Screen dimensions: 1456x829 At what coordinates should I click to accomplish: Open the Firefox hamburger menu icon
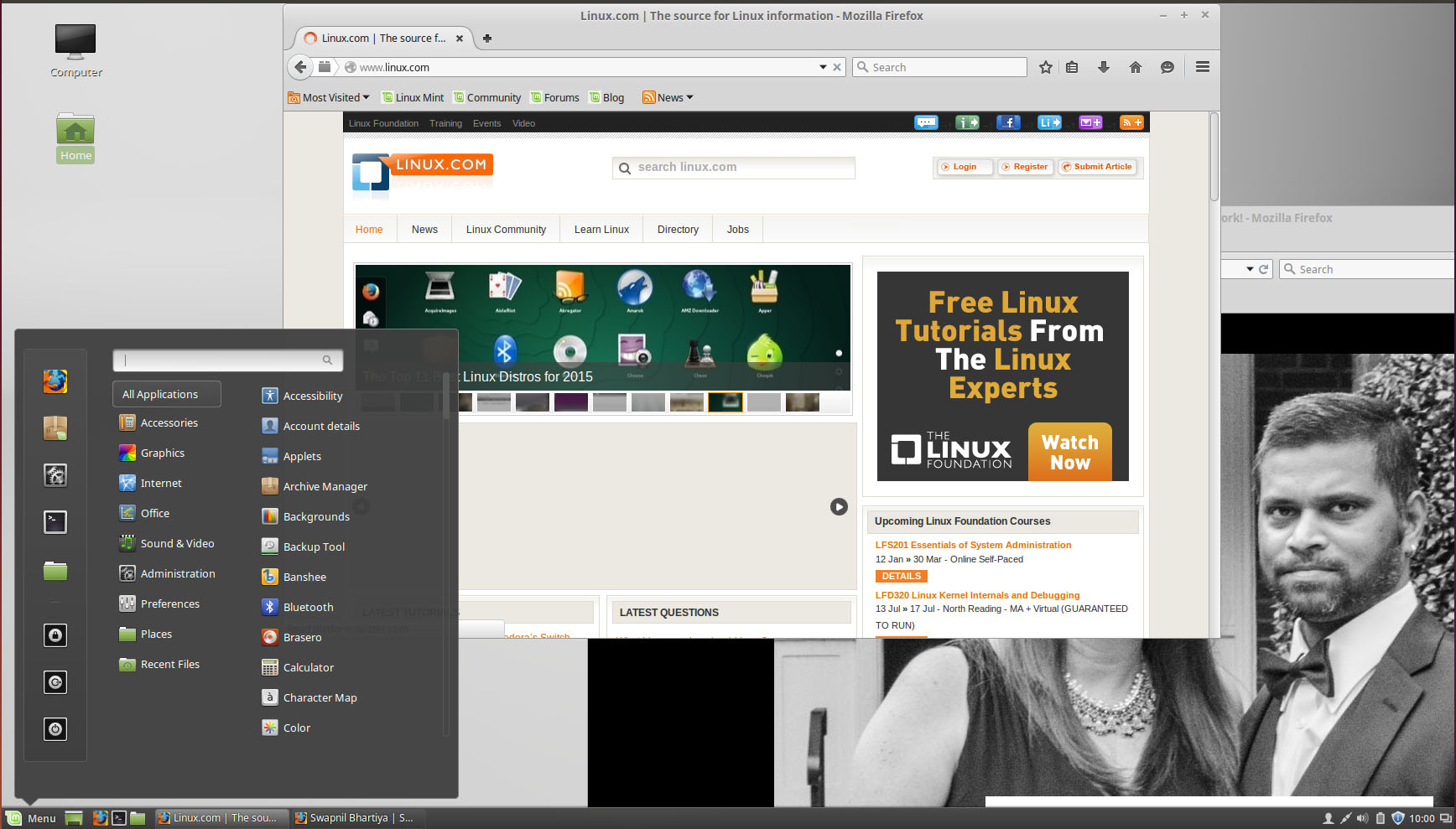coord(1202,67)
